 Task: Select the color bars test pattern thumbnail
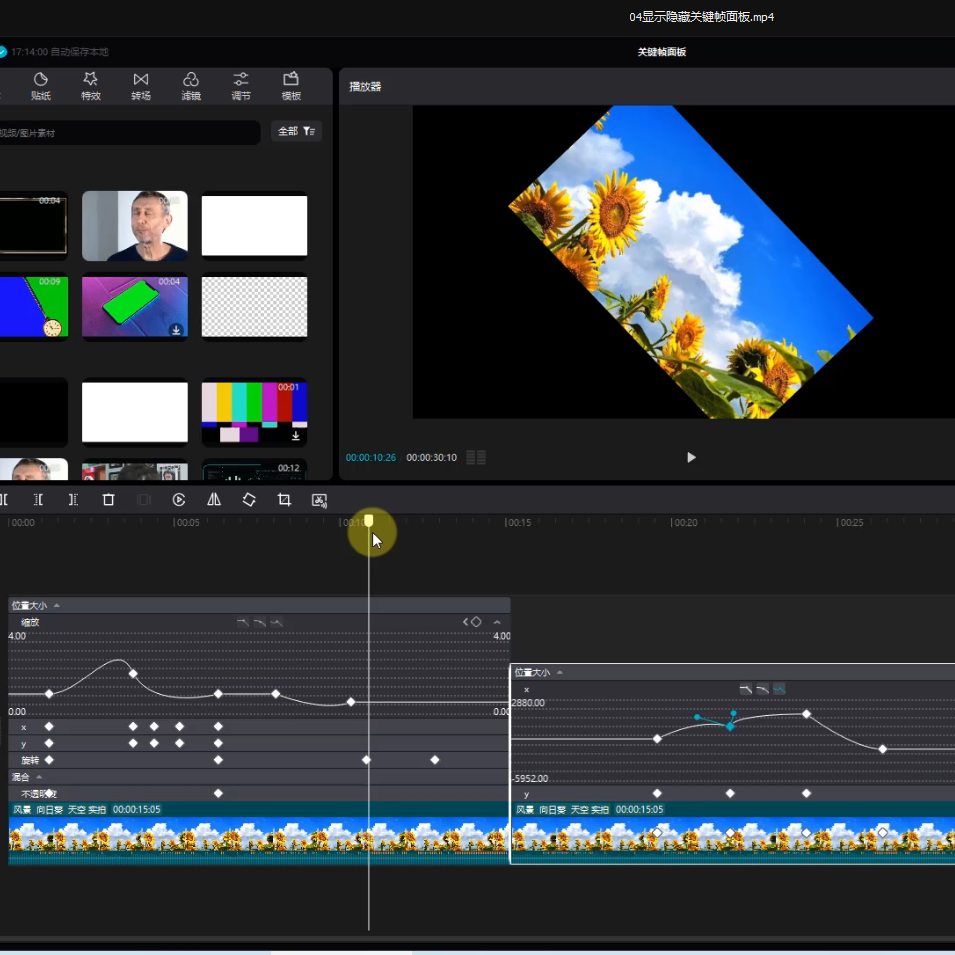pos(254,411)
